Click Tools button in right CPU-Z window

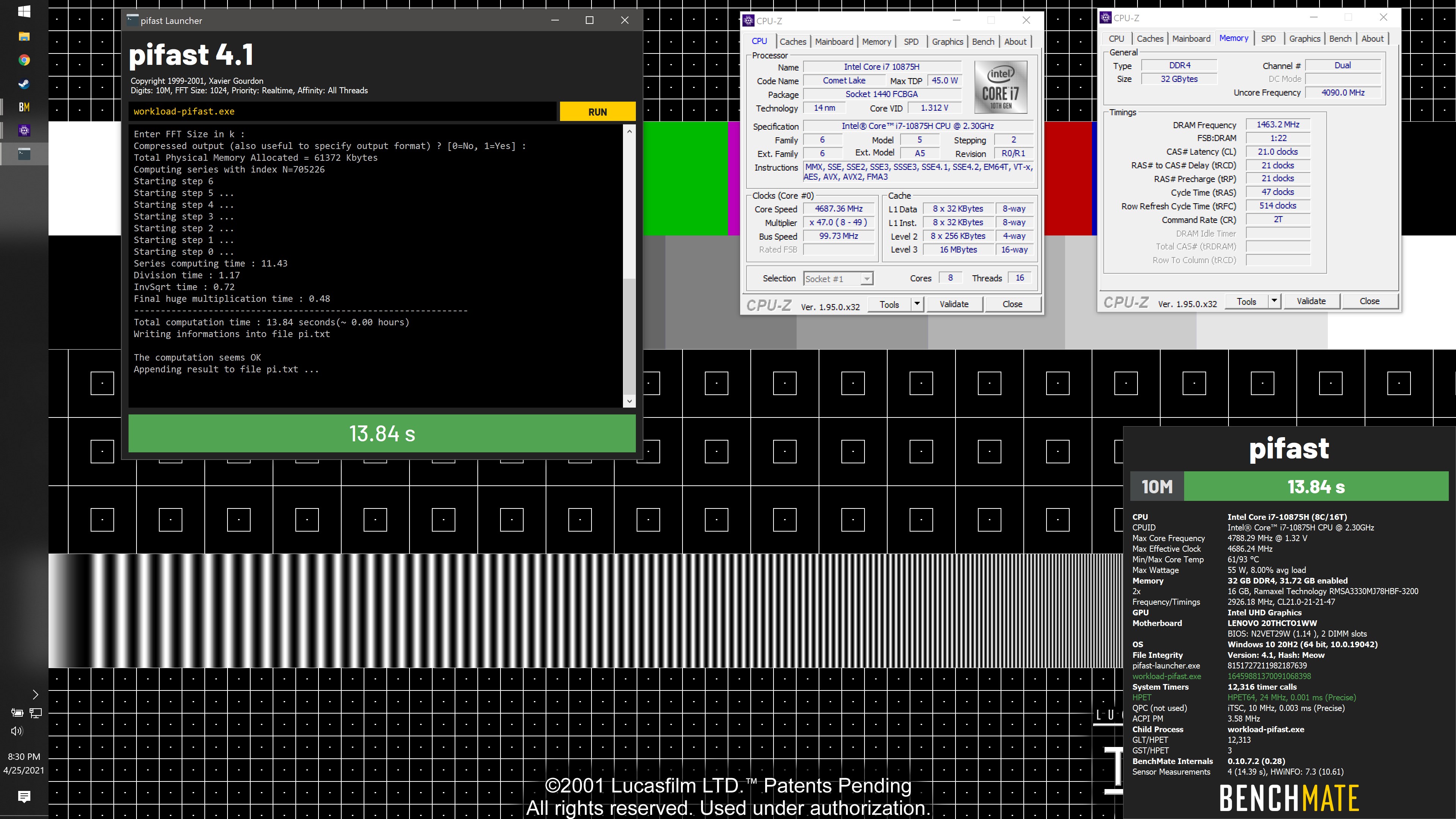click(1246, 301)
